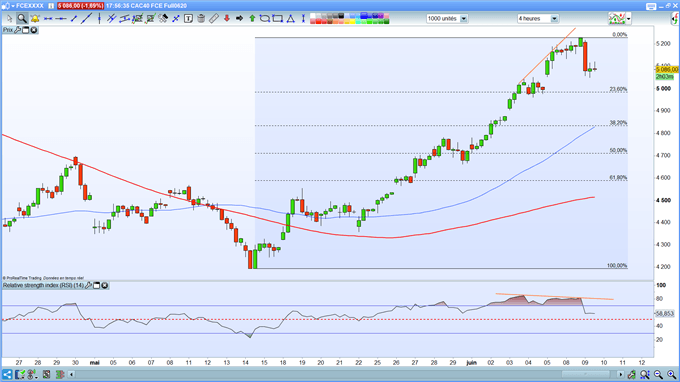
Task: Click the share icon at bottom left
Action: [7, 374]
